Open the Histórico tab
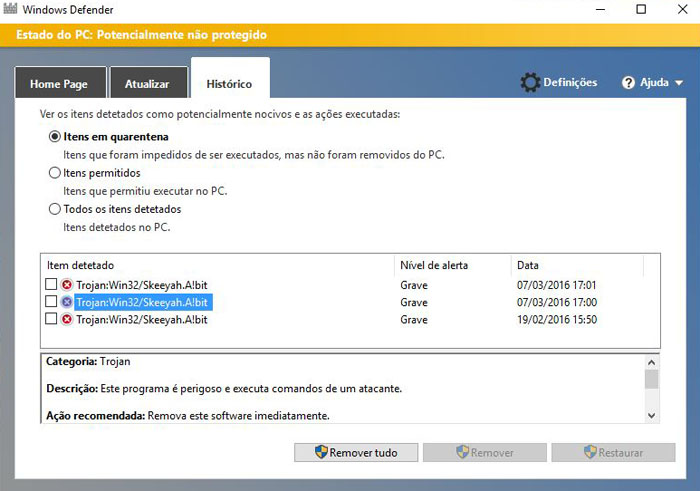700x491 pixels. [x=230, y=78]
